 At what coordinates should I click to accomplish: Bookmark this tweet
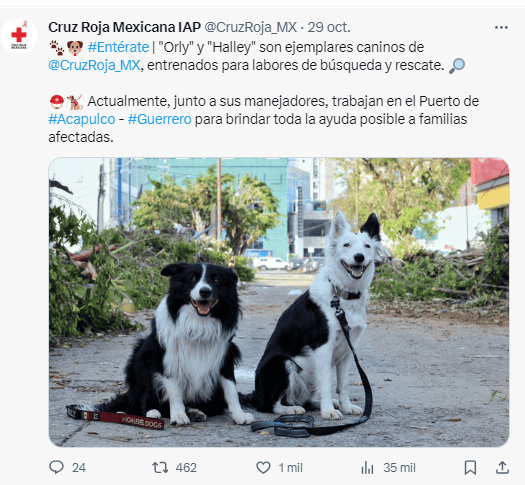470,468
